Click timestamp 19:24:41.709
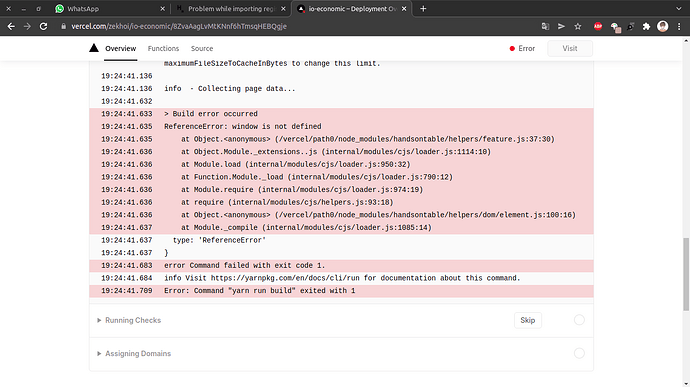Viewport: 690px width, 387px height. pos(127,291)
